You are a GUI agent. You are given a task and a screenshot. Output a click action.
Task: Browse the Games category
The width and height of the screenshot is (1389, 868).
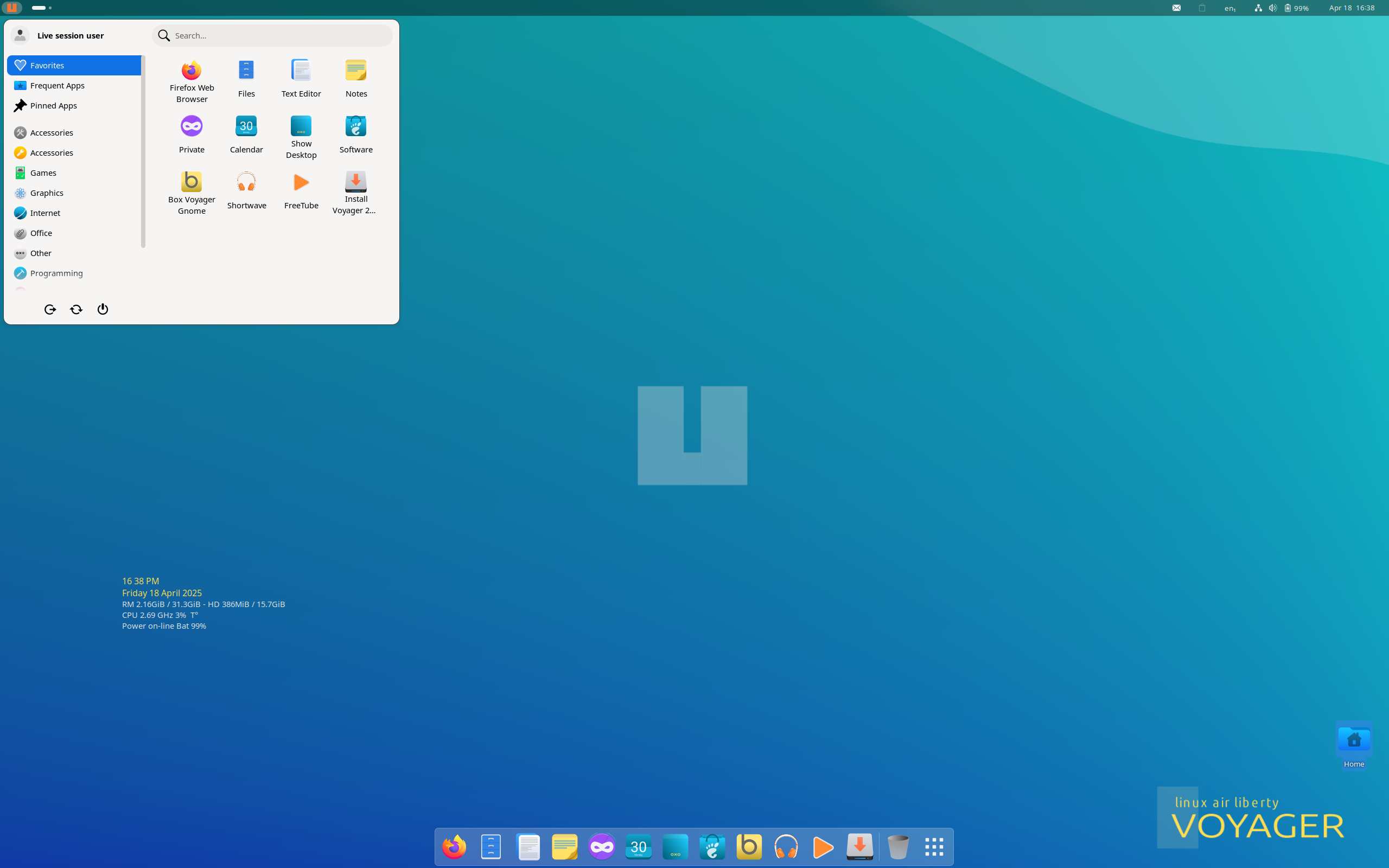coord(74,173)
